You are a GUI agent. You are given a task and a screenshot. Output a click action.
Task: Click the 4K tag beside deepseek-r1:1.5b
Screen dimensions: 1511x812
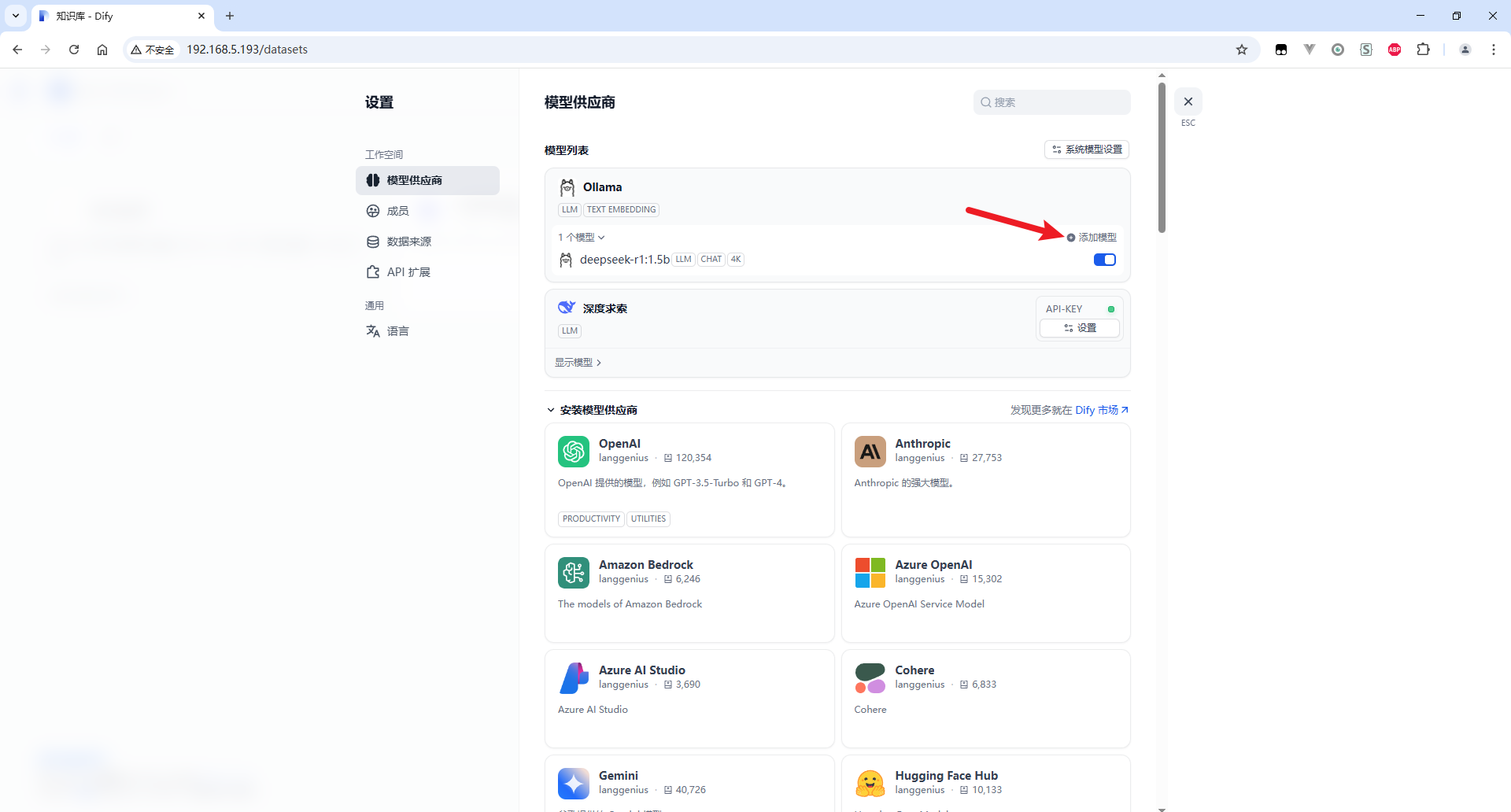tap(736, 259)
